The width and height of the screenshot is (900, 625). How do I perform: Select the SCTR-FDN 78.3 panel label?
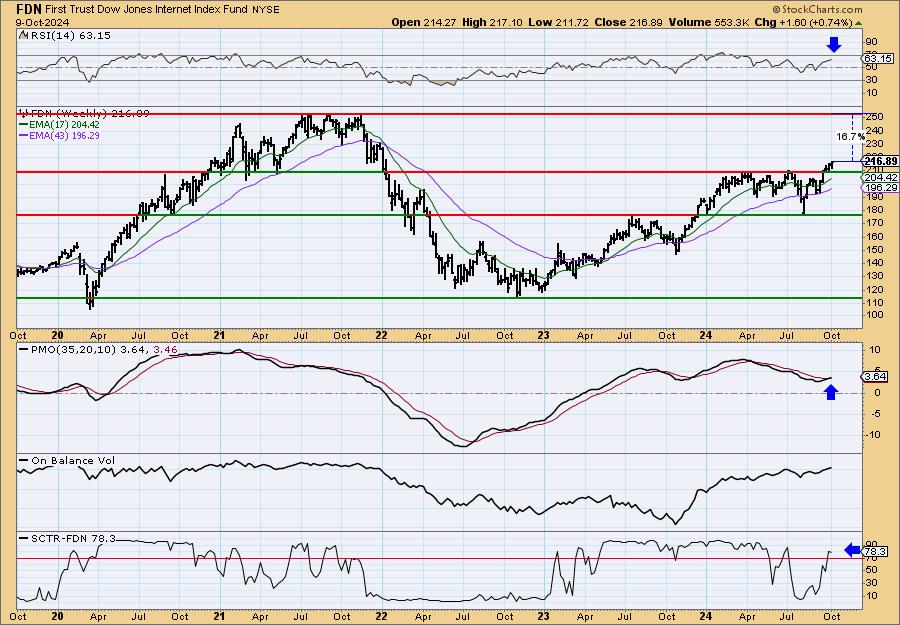(68, 538)
